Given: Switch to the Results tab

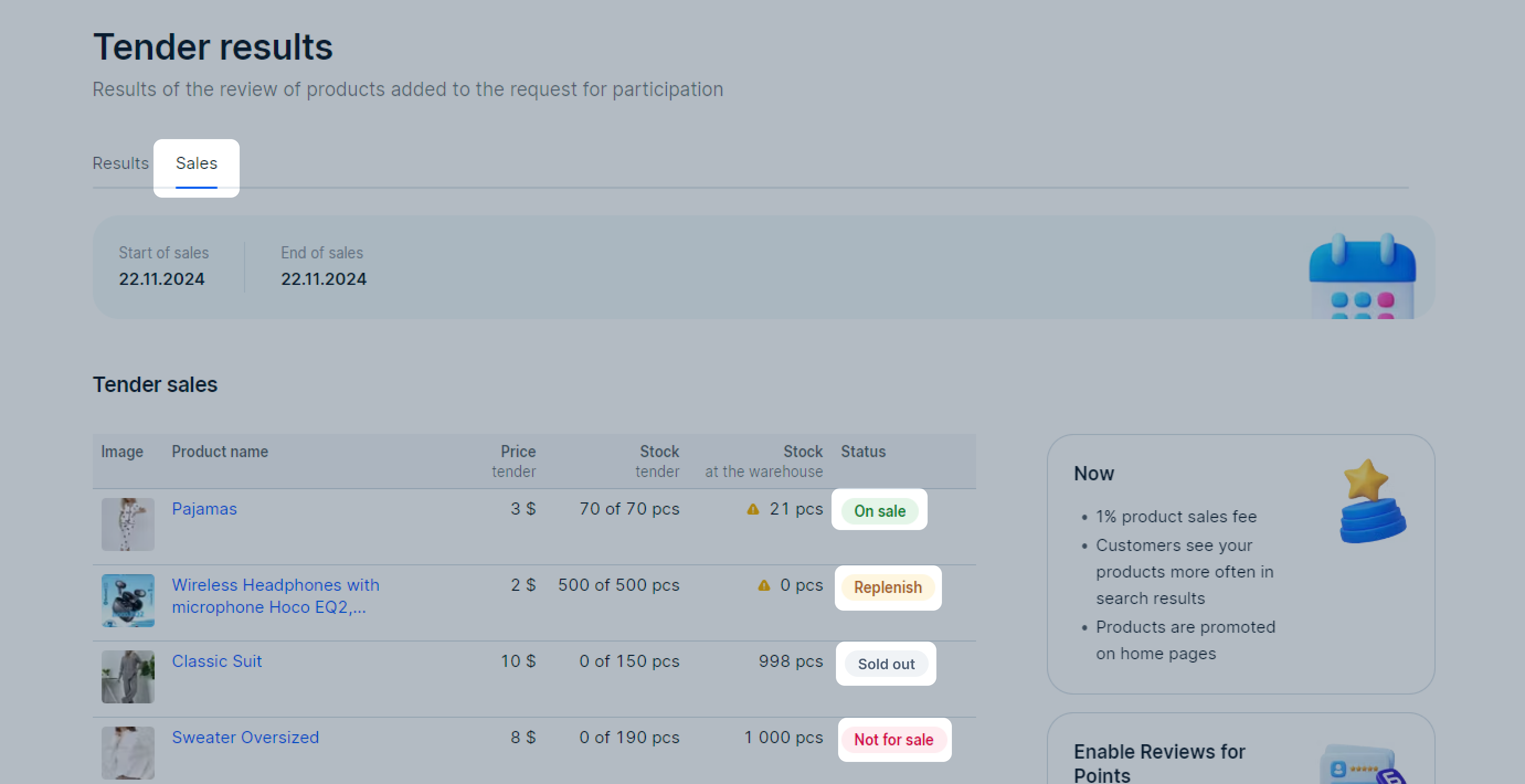Looking at the screenshot, I should tap(120, 163).
